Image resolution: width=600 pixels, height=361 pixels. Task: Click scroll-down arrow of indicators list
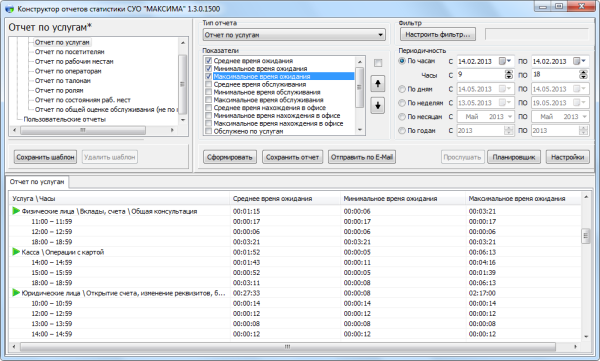pos(360,130)
